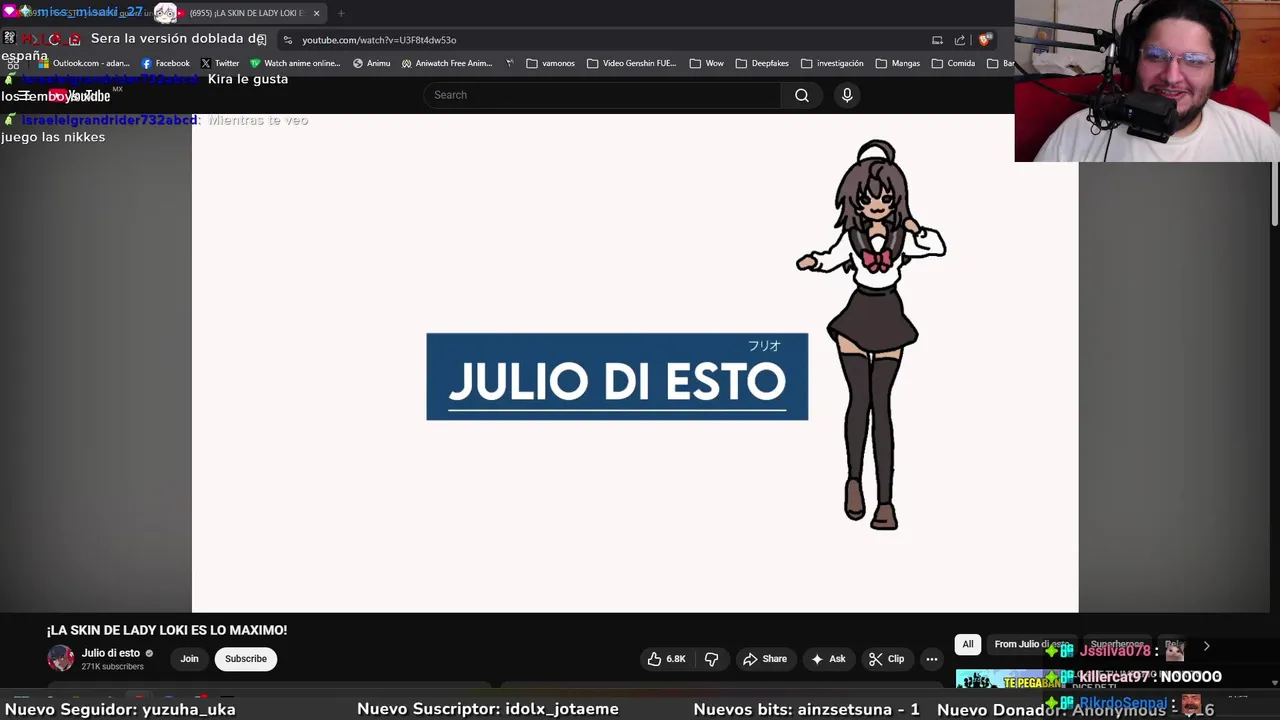Screen dimensions: 1280x720
Task: Select the Superheroes filter chip
Action: 1116,645
